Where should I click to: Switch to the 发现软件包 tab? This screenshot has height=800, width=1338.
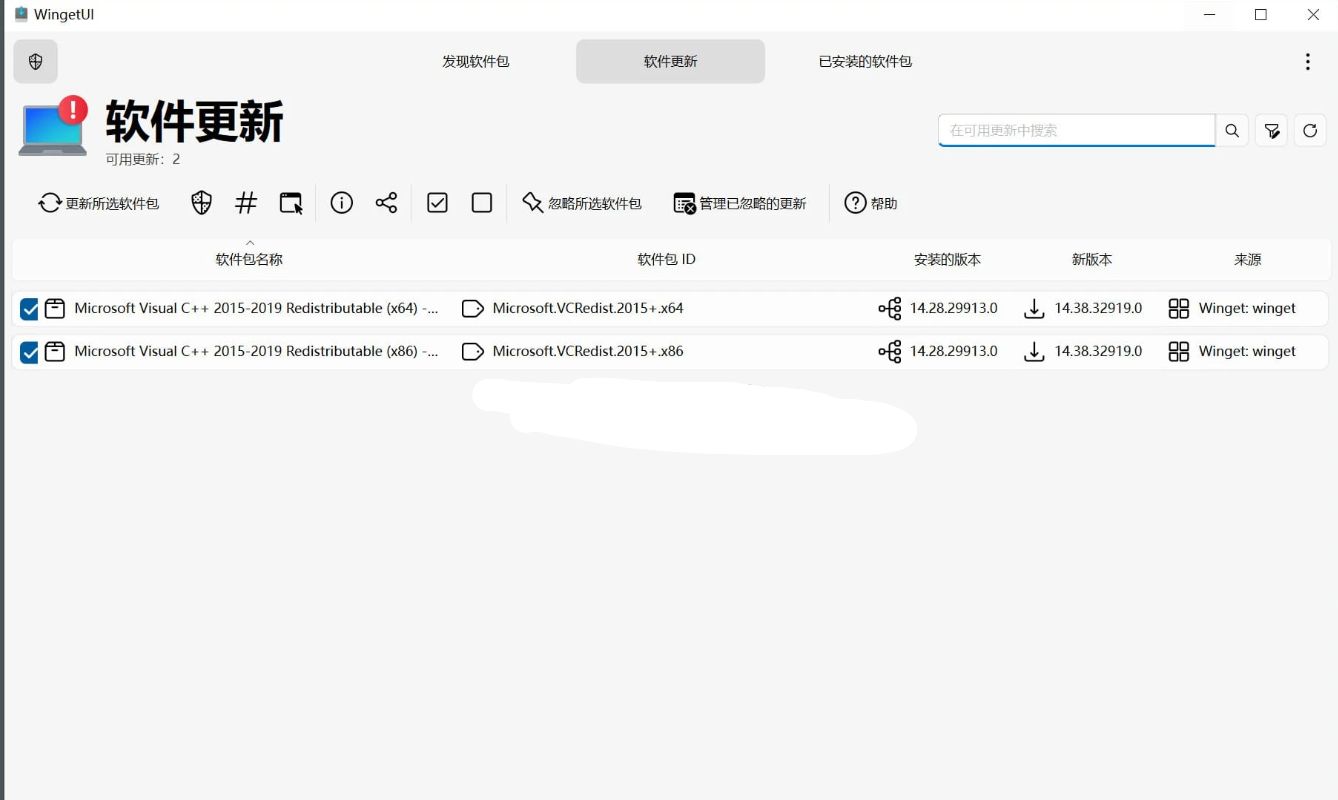click(477, 61)
